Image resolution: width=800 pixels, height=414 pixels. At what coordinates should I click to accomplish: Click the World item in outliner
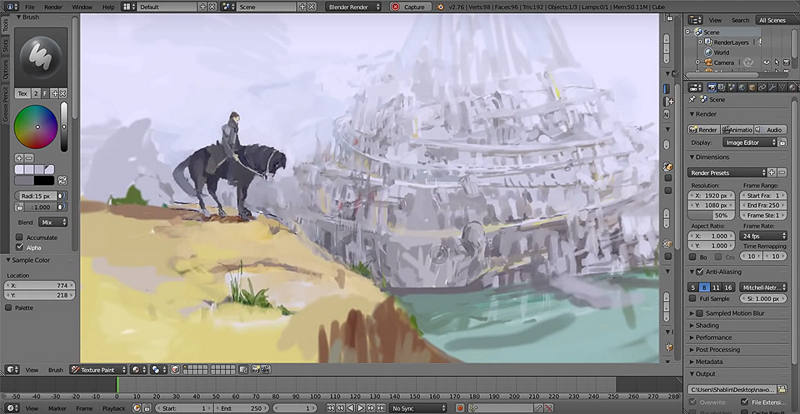(720, 52)
